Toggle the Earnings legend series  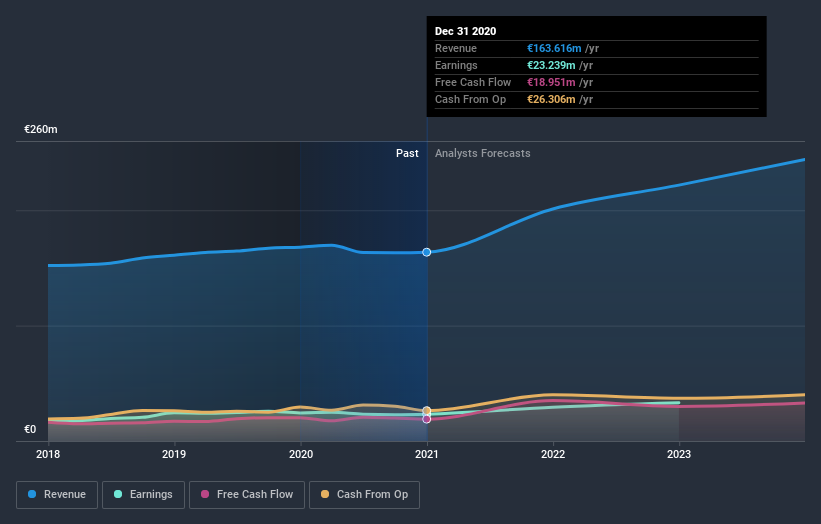click(143, 495)
